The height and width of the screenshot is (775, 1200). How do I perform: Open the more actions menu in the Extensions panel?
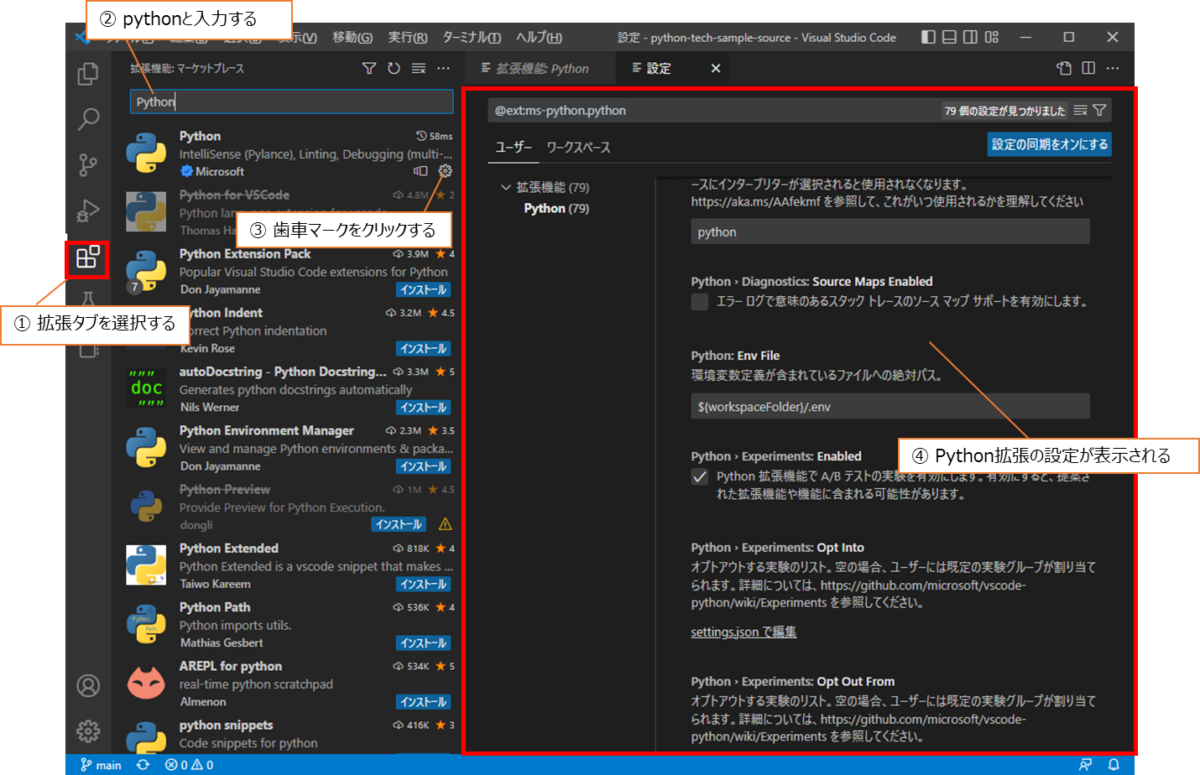pos(443,68)
